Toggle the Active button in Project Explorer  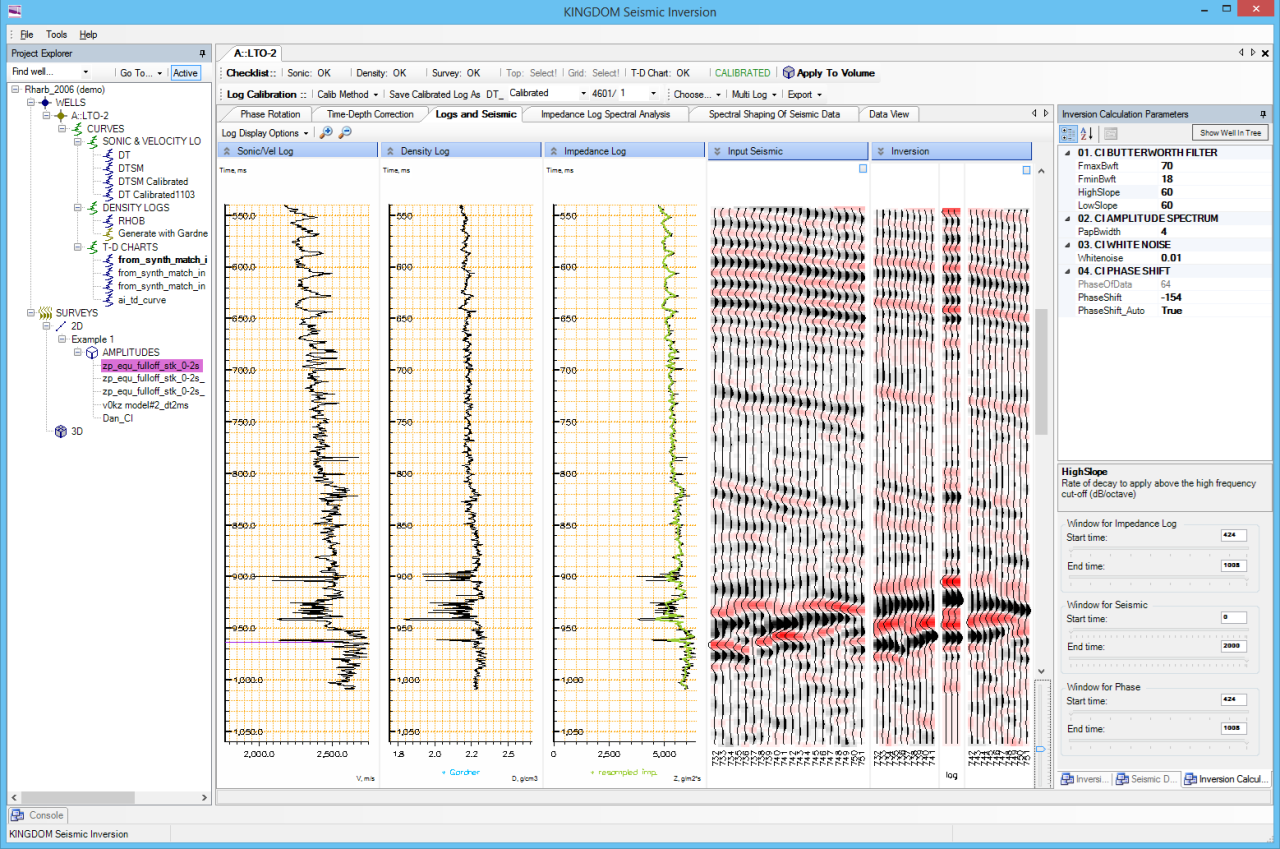point(185,72)
